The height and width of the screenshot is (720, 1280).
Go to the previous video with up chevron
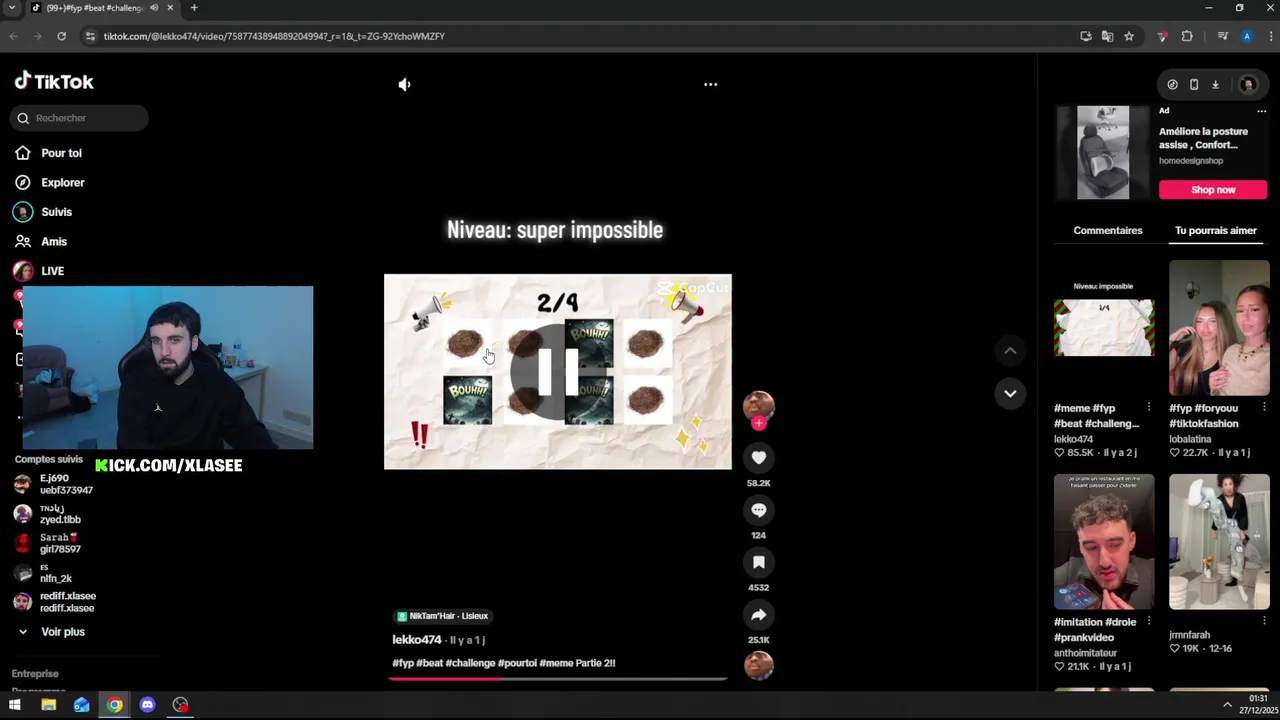pyautogui.click(x=1010, y=351)
